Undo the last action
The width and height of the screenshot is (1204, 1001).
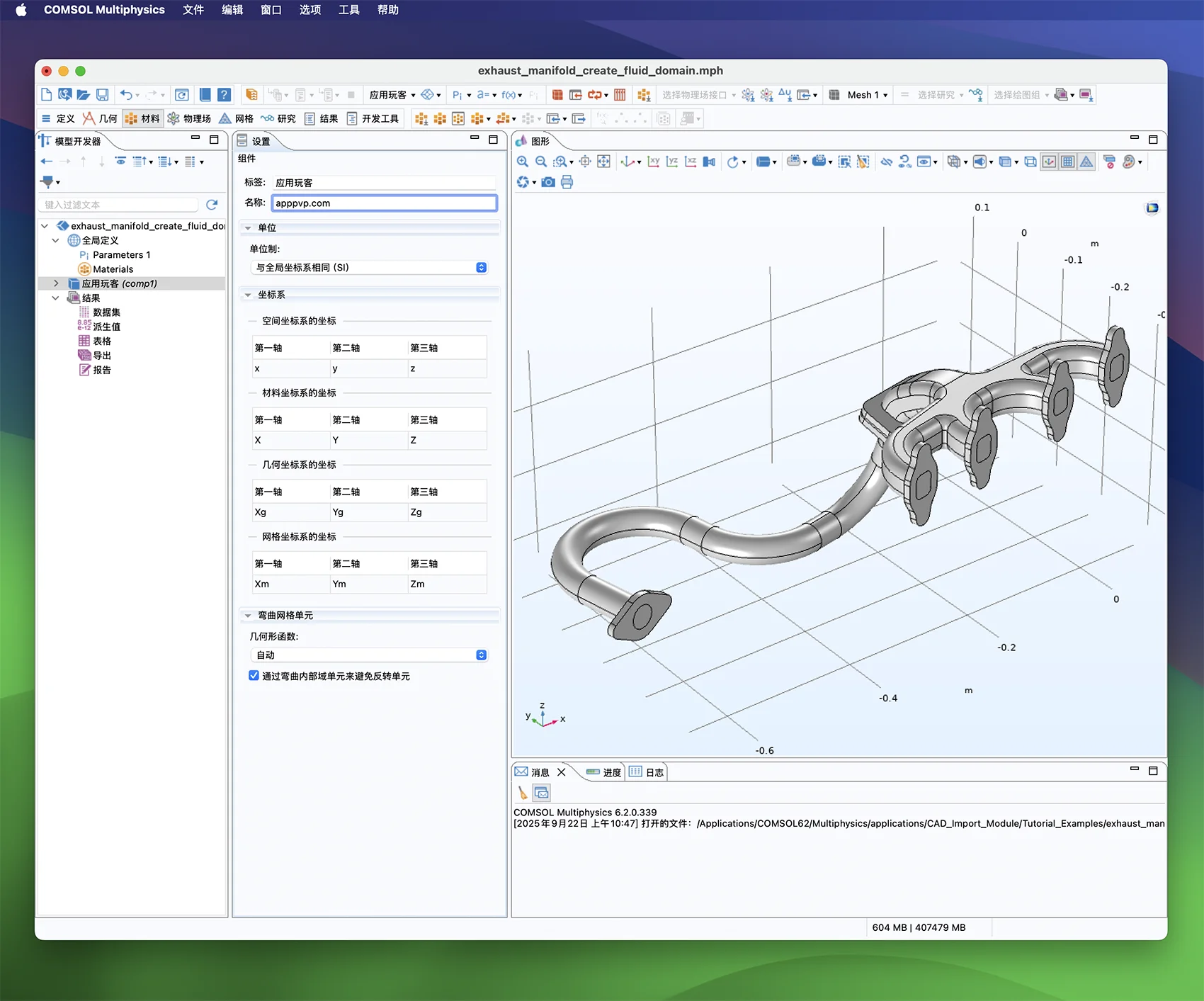pos(126,95)
